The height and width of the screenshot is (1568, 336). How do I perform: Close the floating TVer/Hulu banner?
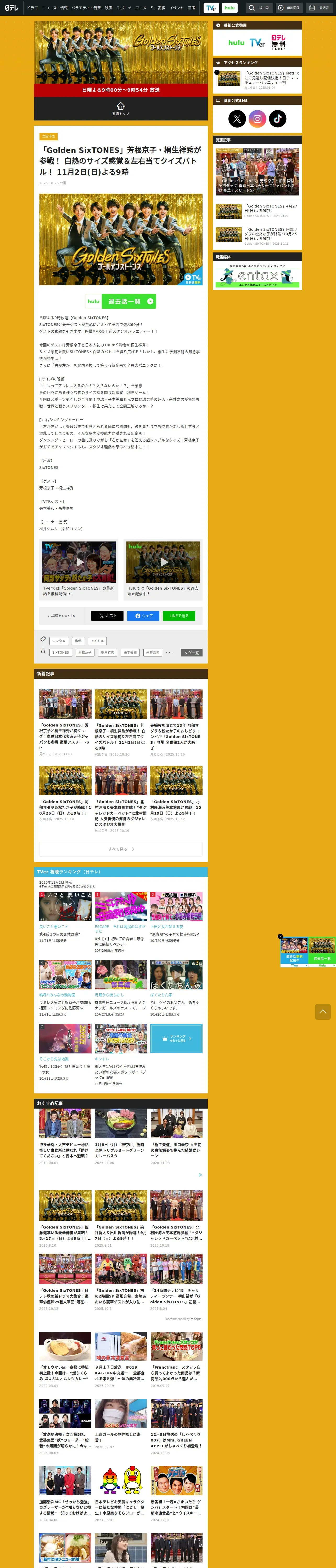click(280, 936)
